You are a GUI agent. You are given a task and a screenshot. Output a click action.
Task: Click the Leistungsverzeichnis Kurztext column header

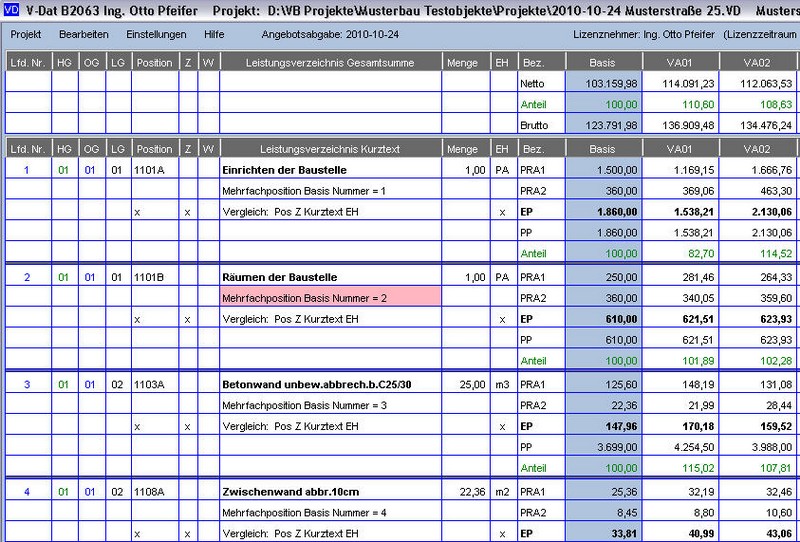(x=330, y=148)
